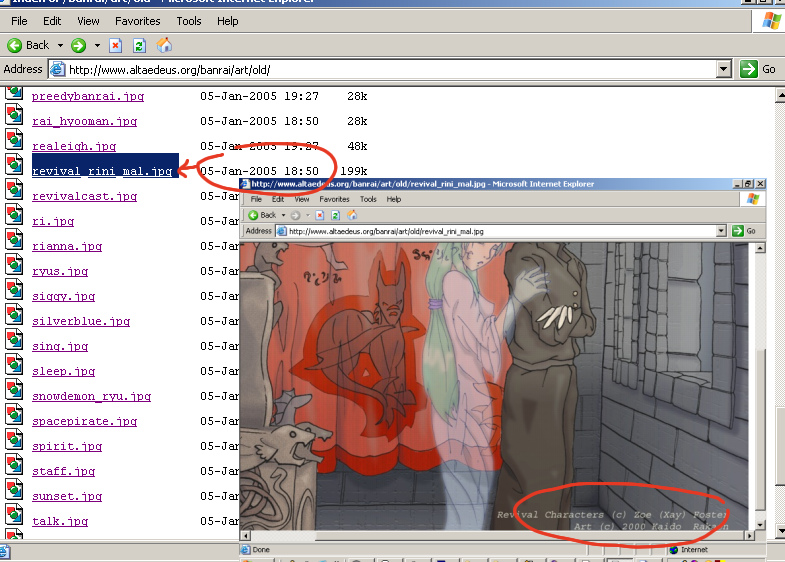The width and height of the screenshot is (785, 562).
Task: Open the spacepirate.jpg link
Action: pos(85,421)
